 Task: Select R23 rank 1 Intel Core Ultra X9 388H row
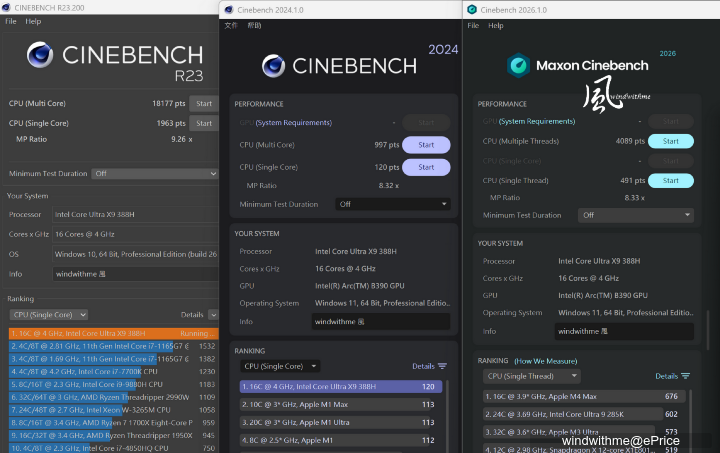click(113, 334)
